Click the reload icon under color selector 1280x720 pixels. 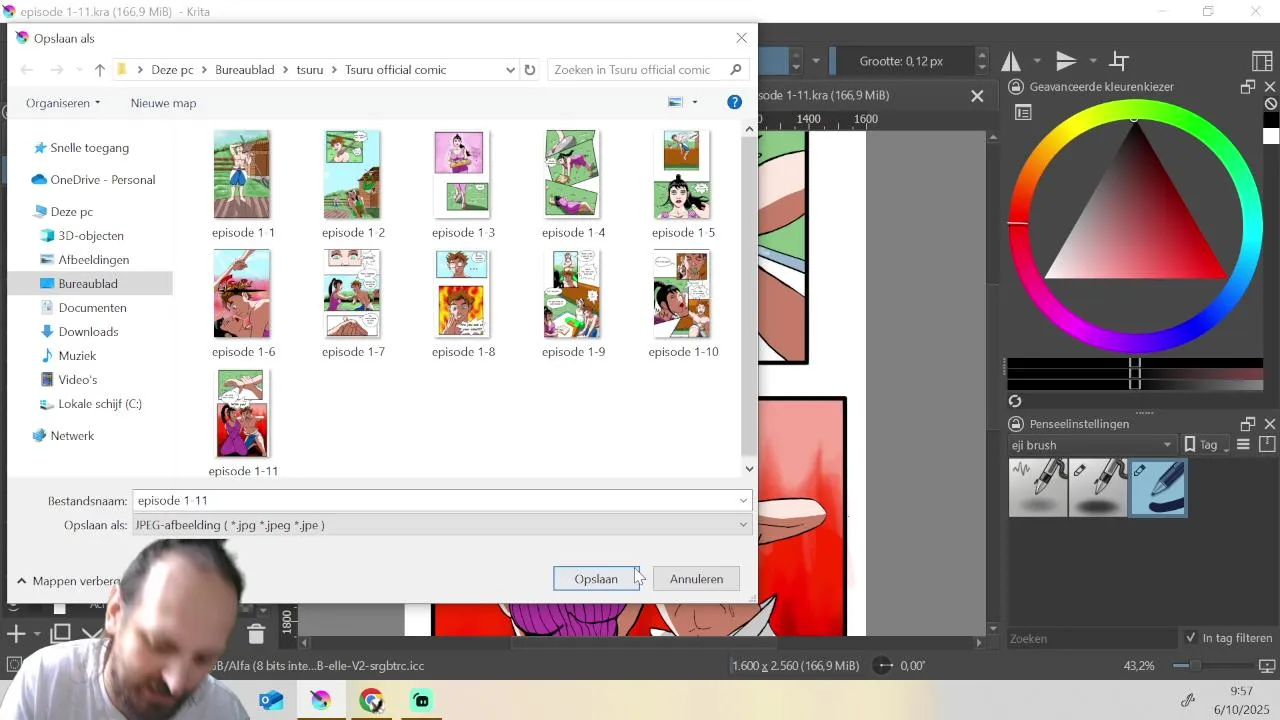1015,401
